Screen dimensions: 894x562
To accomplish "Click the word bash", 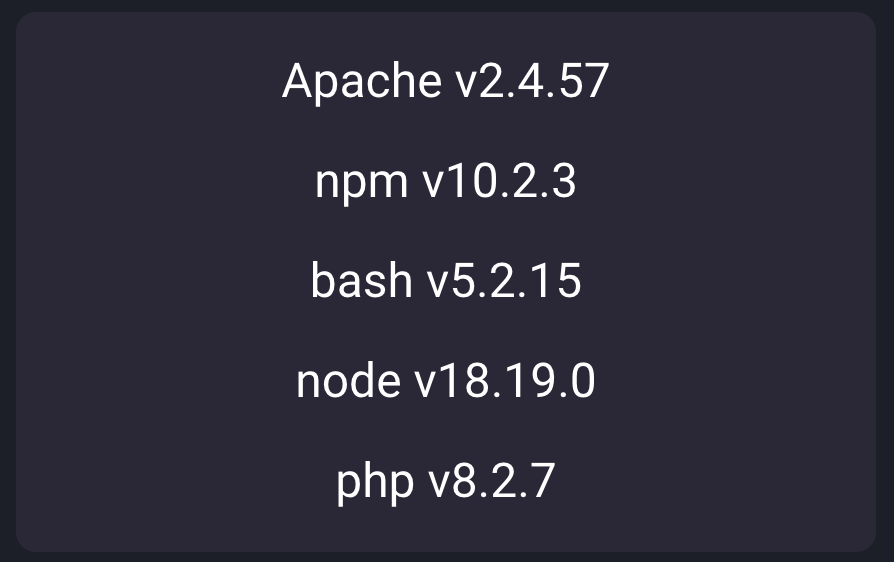I will point(361,282).
